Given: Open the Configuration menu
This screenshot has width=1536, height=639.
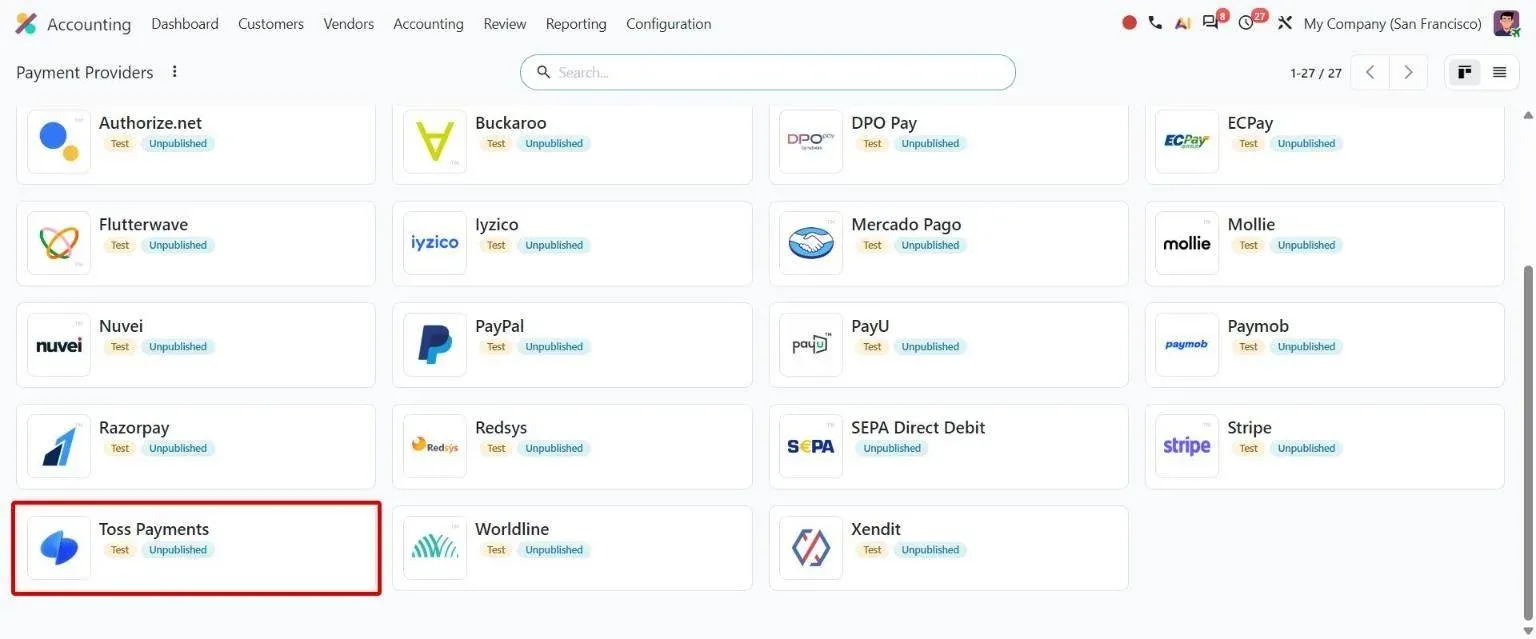Looking at the screenshot, I should pos(669,23).
